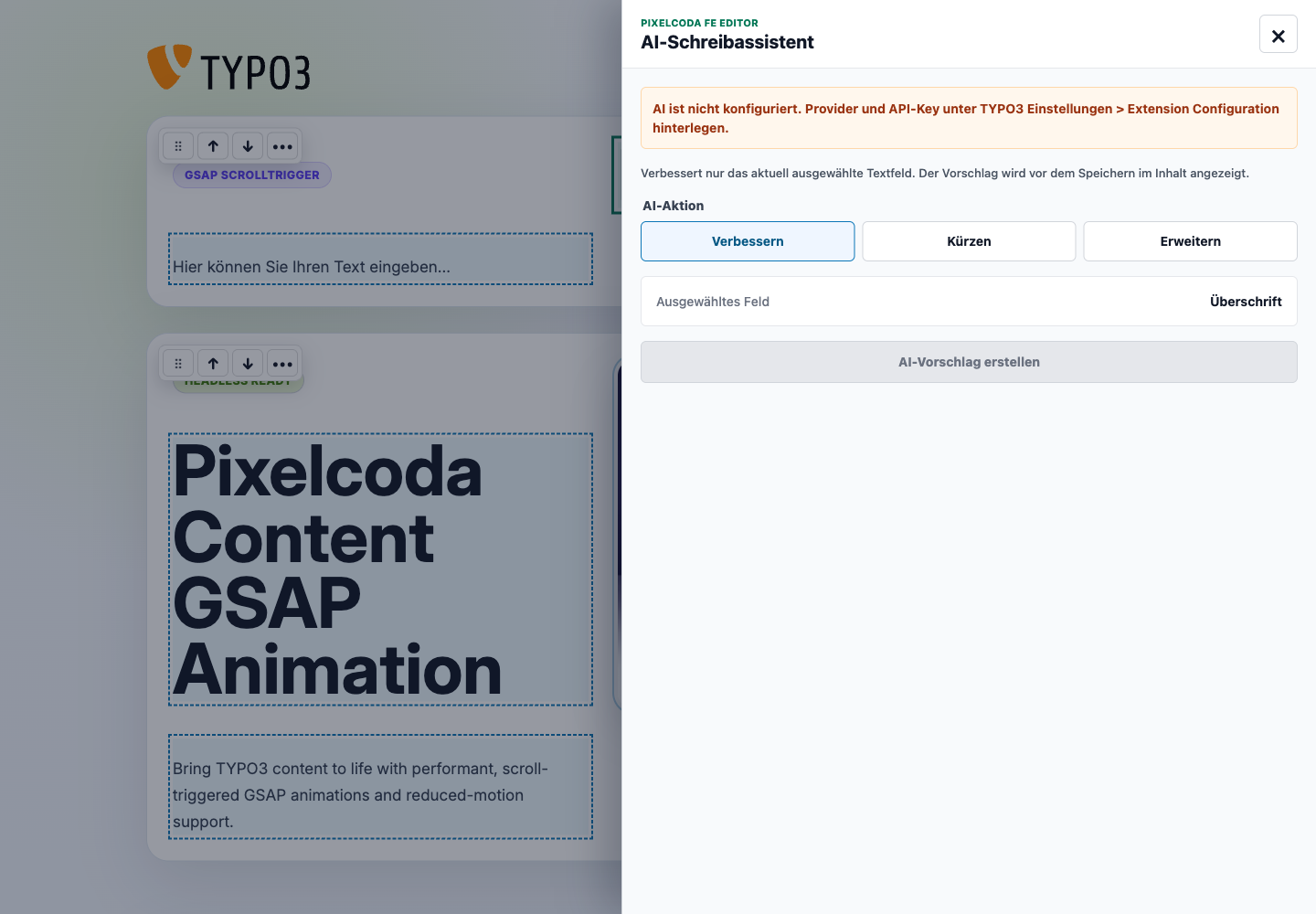The height and width of the screenshot is (914, 1316).
Task: Click the TYPO3 logo
Action: pos(229,69)
